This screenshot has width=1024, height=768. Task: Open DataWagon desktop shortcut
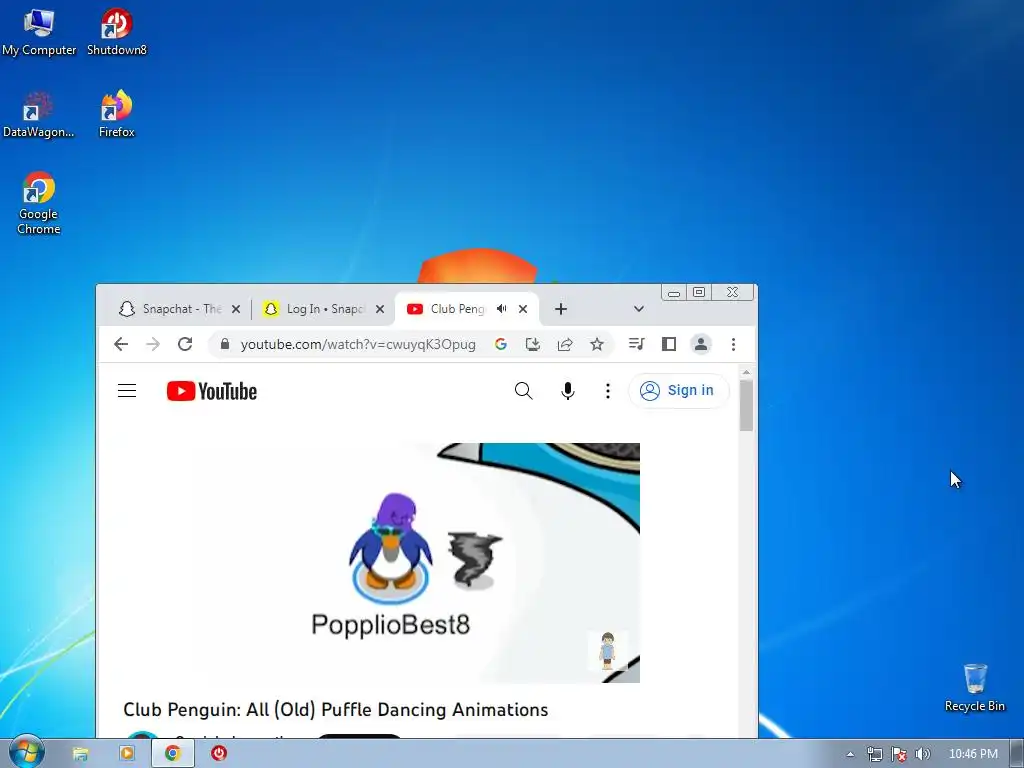coord(39,115)
